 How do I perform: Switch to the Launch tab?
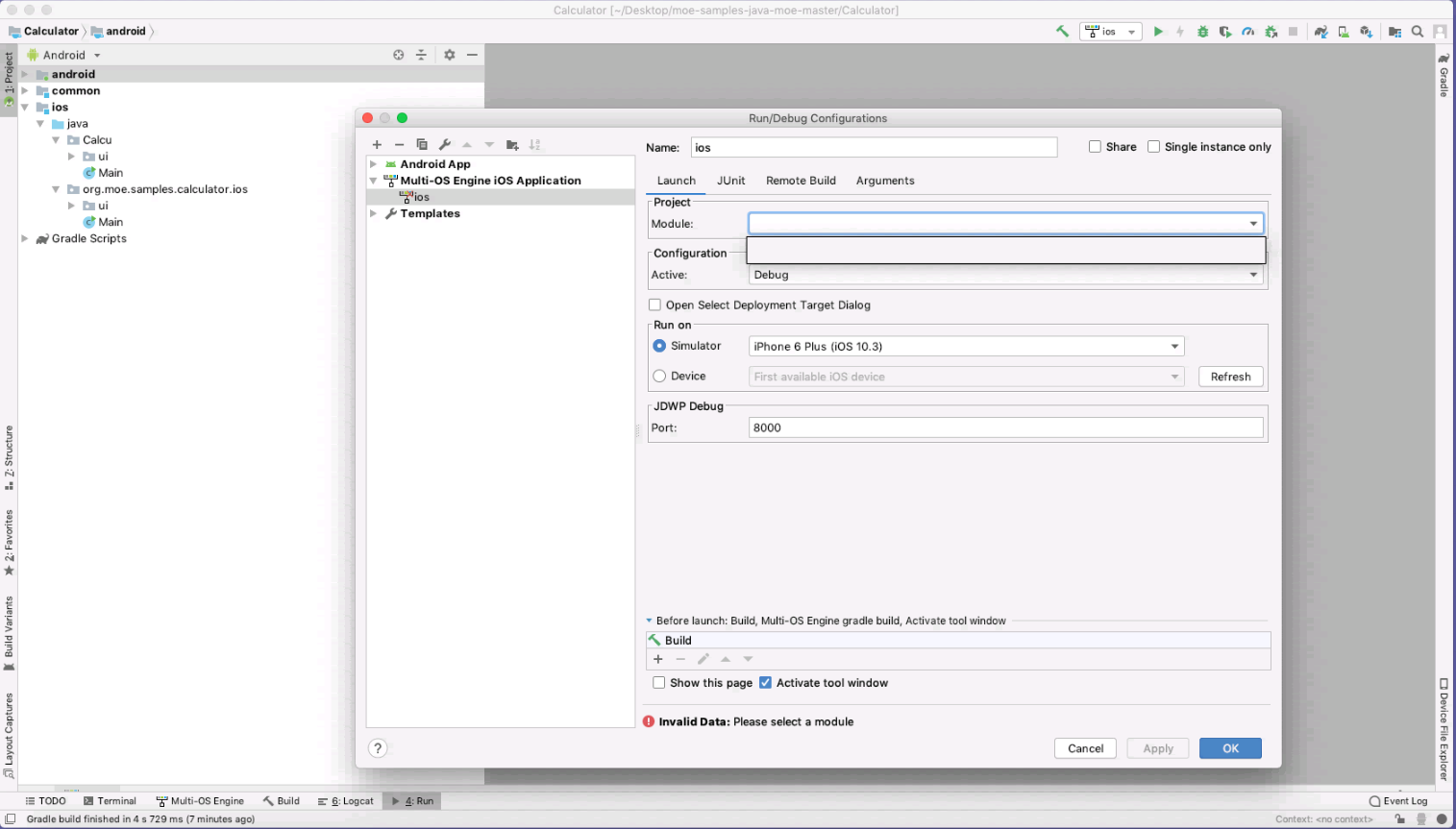[x=677, y=181]
